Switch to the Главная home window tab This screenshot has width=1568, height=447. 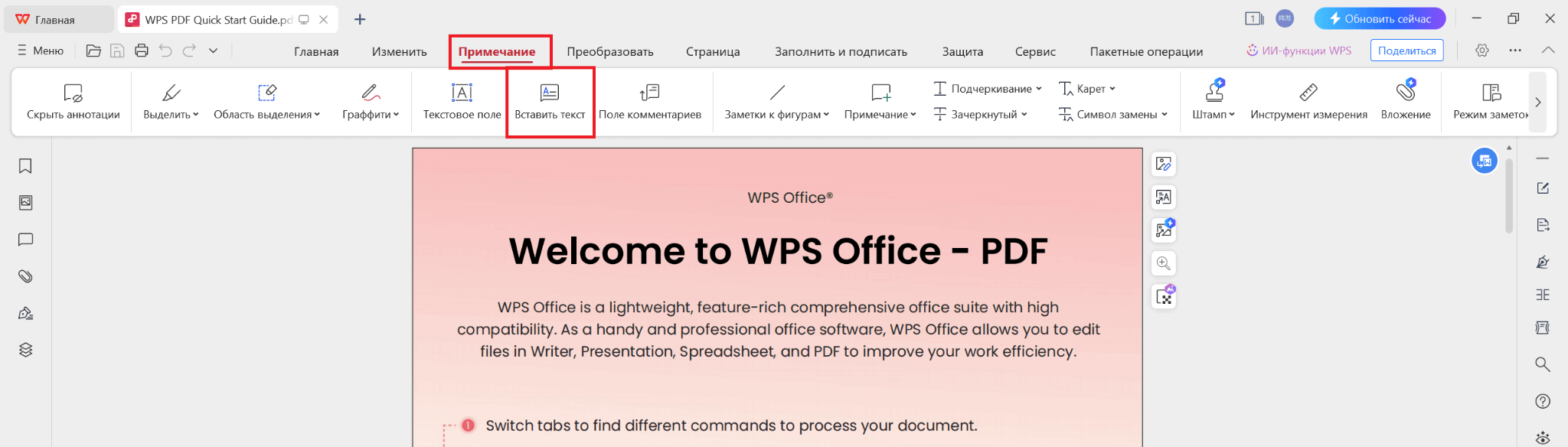coord(58,19)
